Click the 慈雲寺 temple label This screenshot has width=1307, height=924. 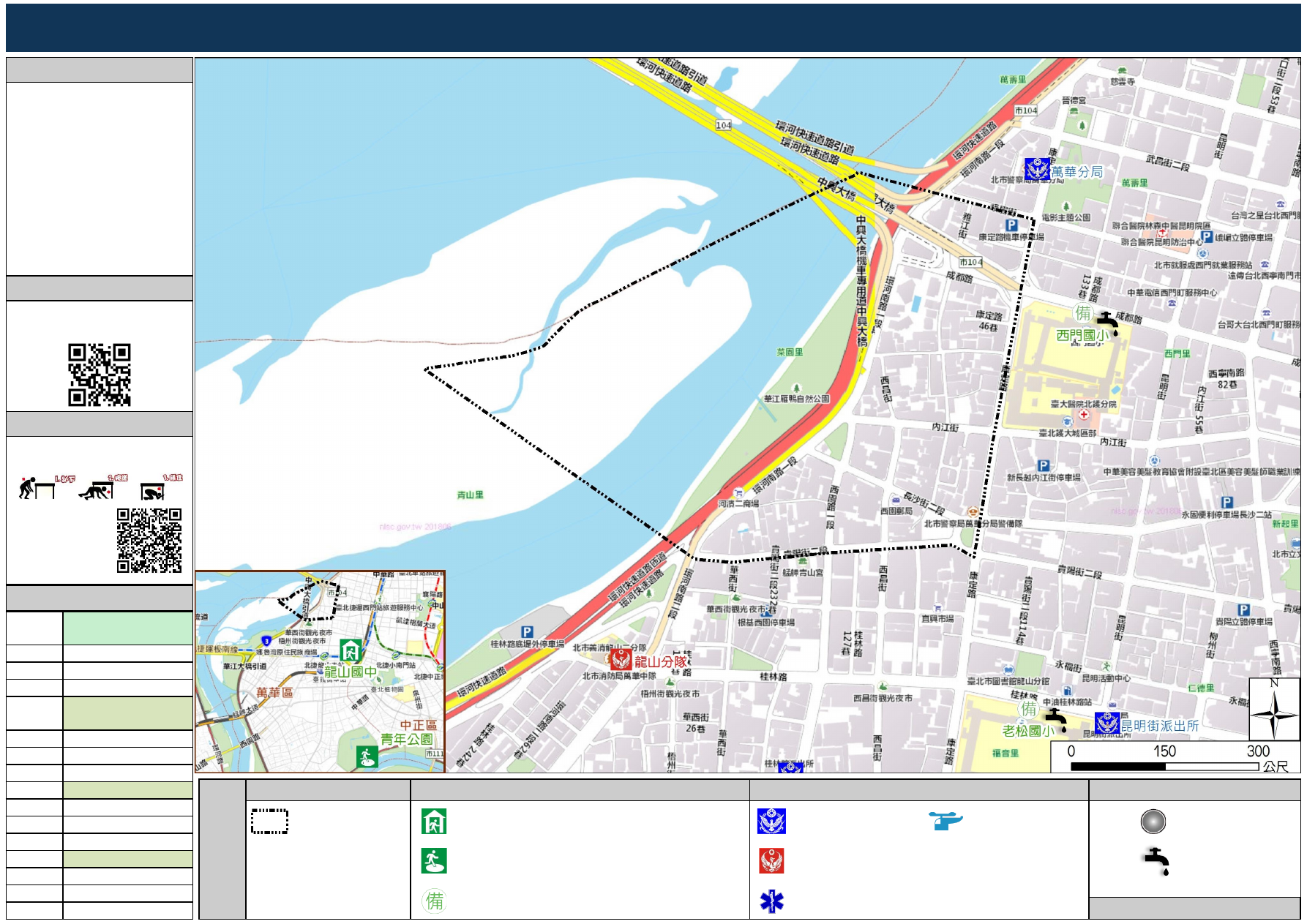click(1123, 82)
